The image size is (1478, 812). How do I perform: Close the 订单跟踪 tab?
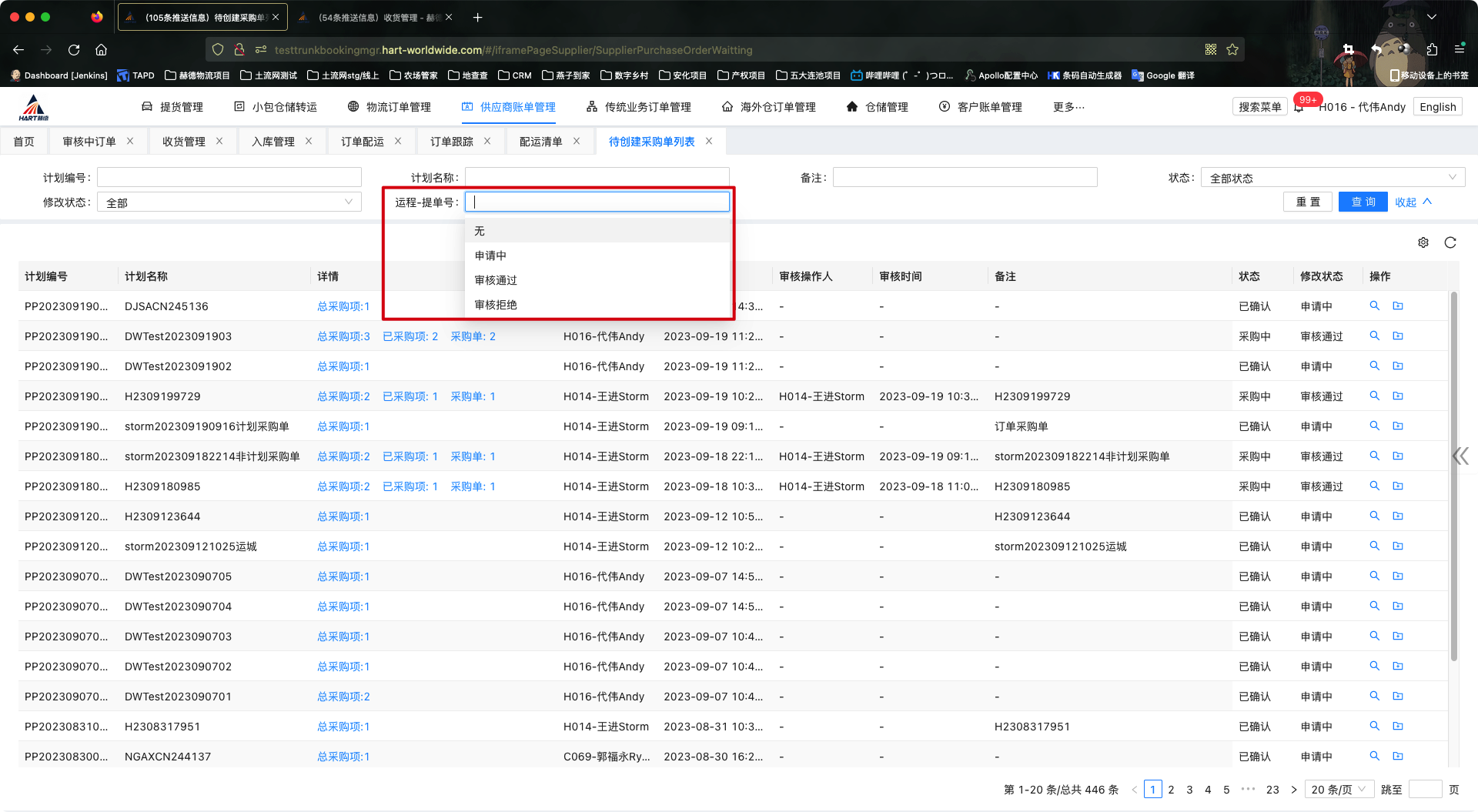pos(487,142)
